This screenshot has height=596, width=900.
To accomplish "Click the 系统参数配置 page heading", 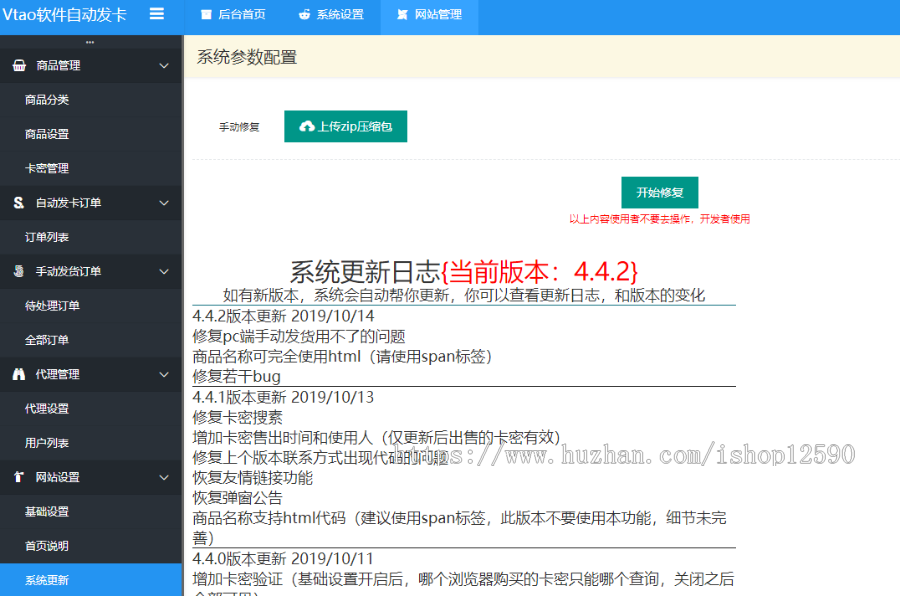I will pos(247,57).
